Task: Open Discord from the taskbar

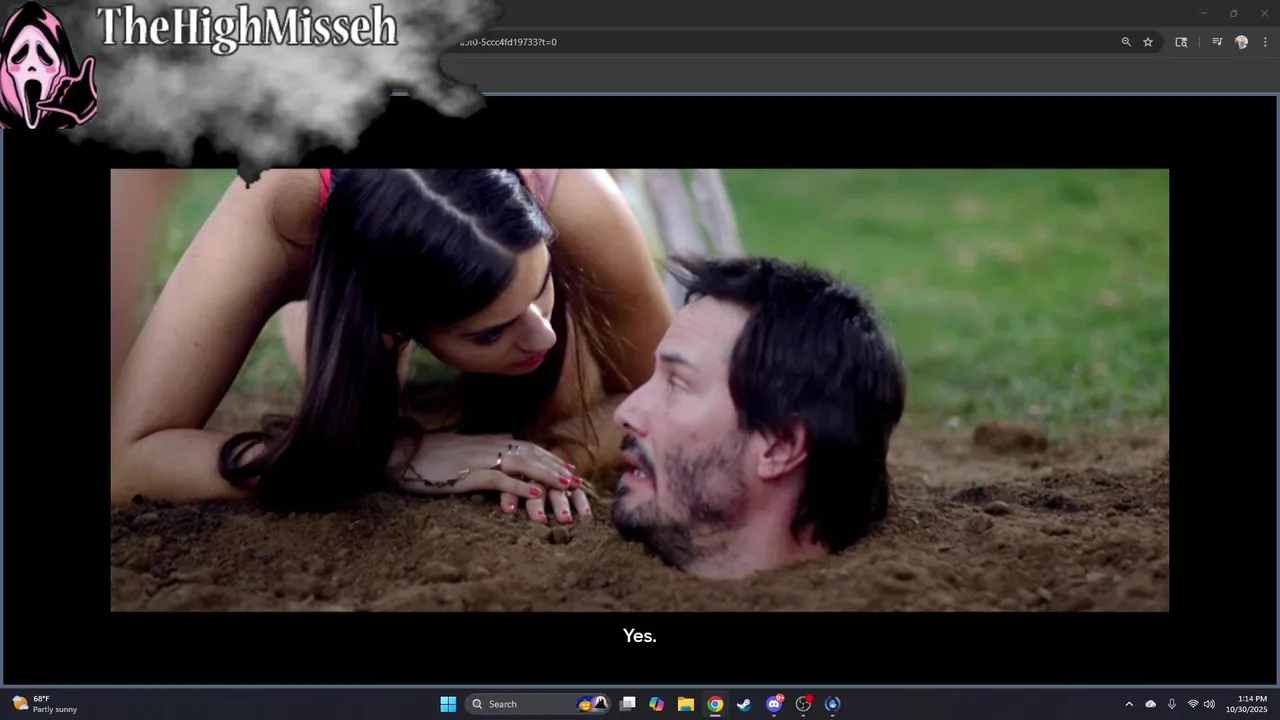Action: point(774,704)
